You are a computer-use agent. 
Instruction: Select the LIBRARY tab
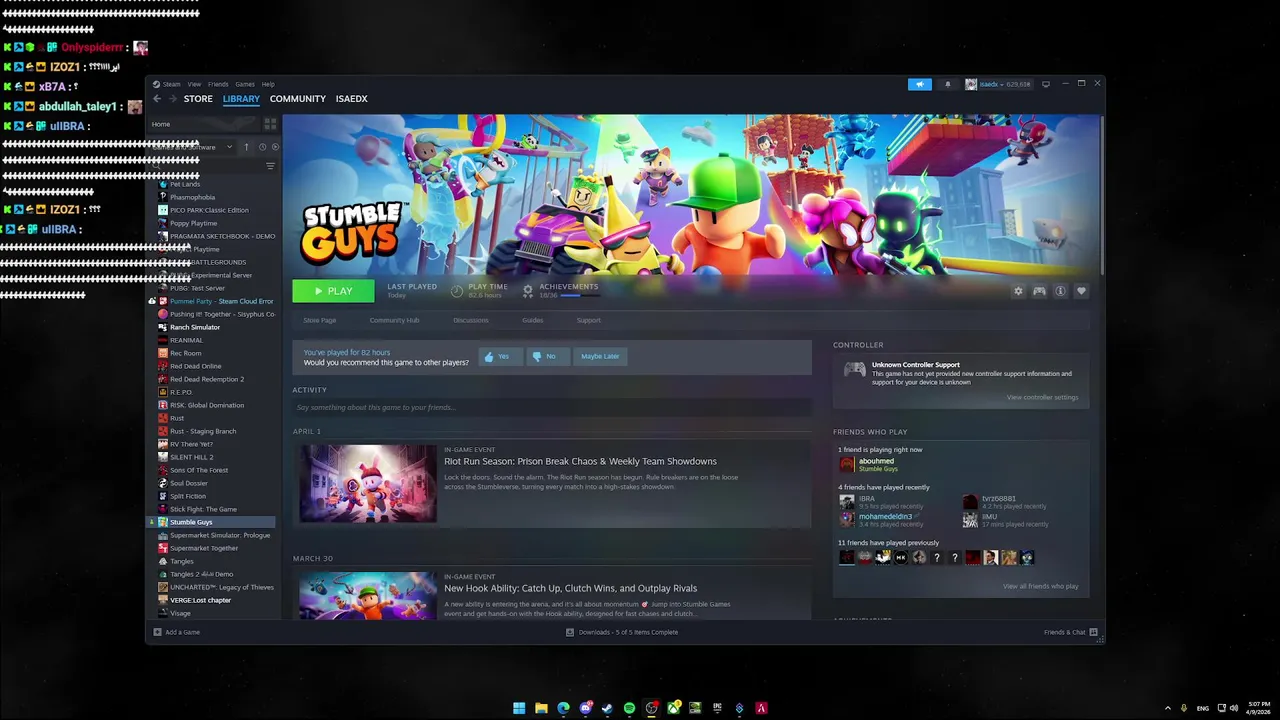coord(241,99)
